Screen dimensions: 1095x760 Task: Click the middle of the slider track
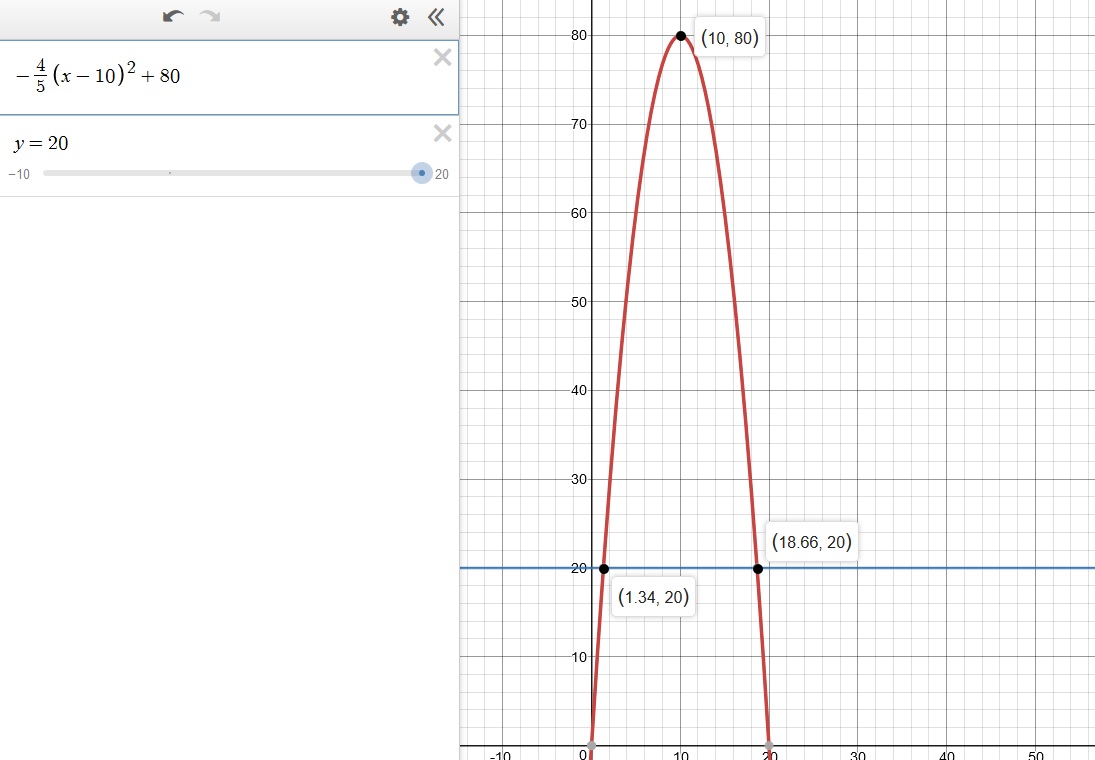pos(232,173)
